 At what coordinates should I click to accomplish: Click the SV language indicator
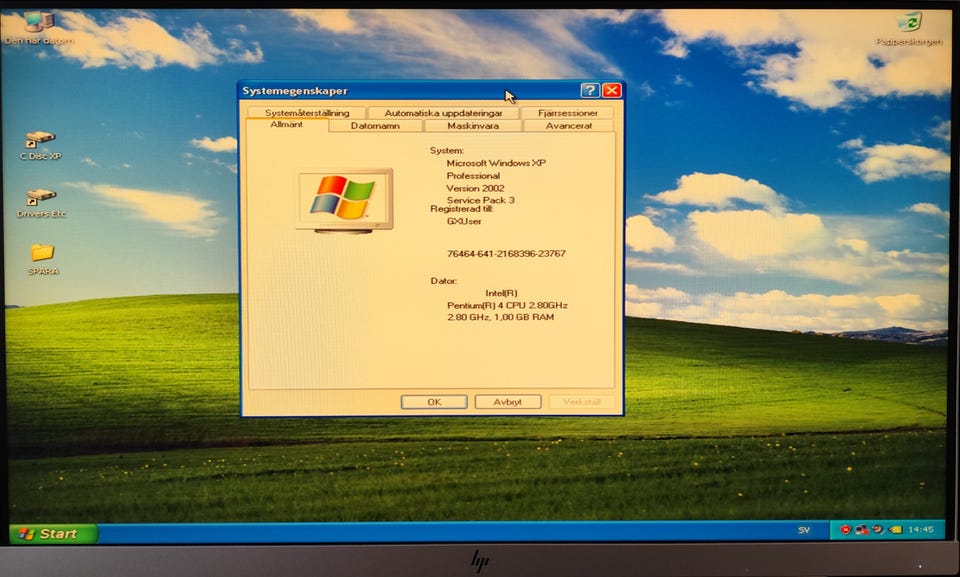pos(804,530)
